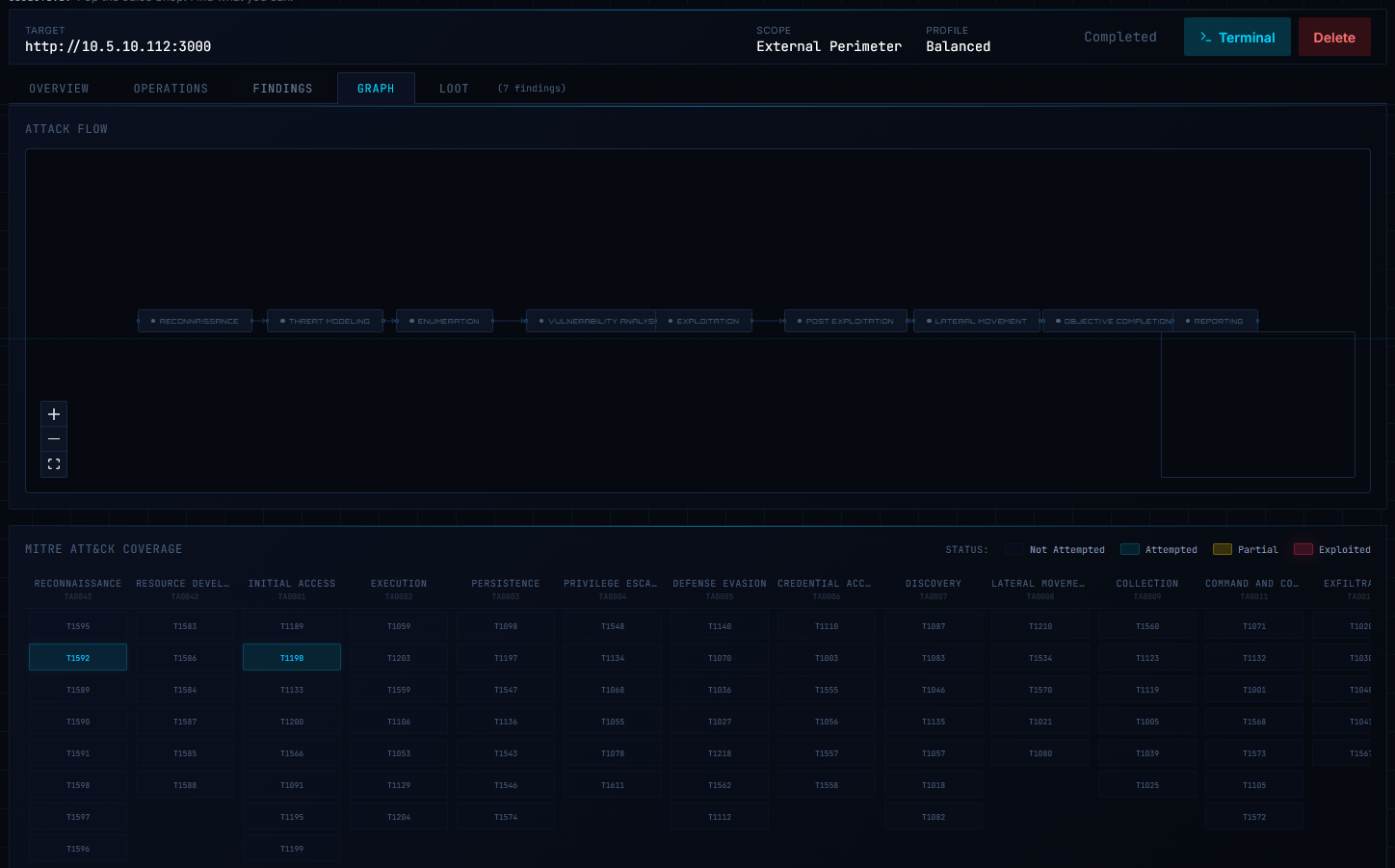Select technique T1080 cell
Viewport: 1395px width, 868px height.
click(x=1040, y=752)
